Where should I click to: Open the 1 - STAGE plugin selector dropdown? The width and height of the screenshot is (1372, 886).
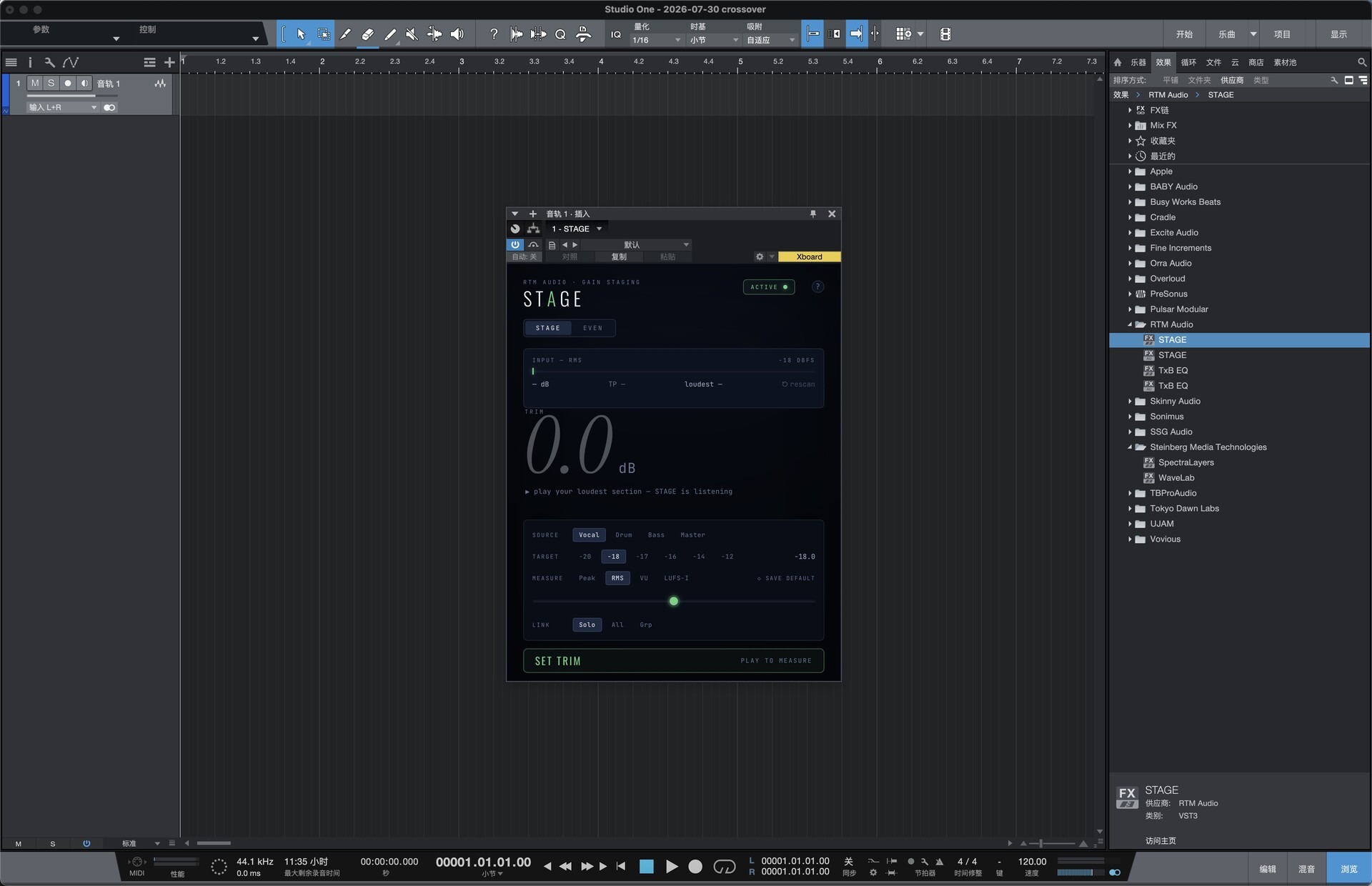point(577,229)
